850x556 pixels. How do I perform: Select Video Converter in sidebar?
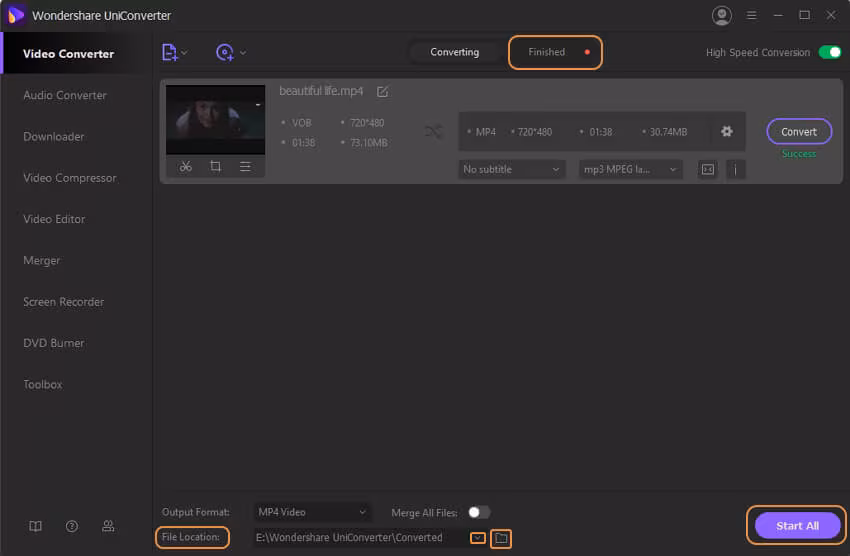77,54
